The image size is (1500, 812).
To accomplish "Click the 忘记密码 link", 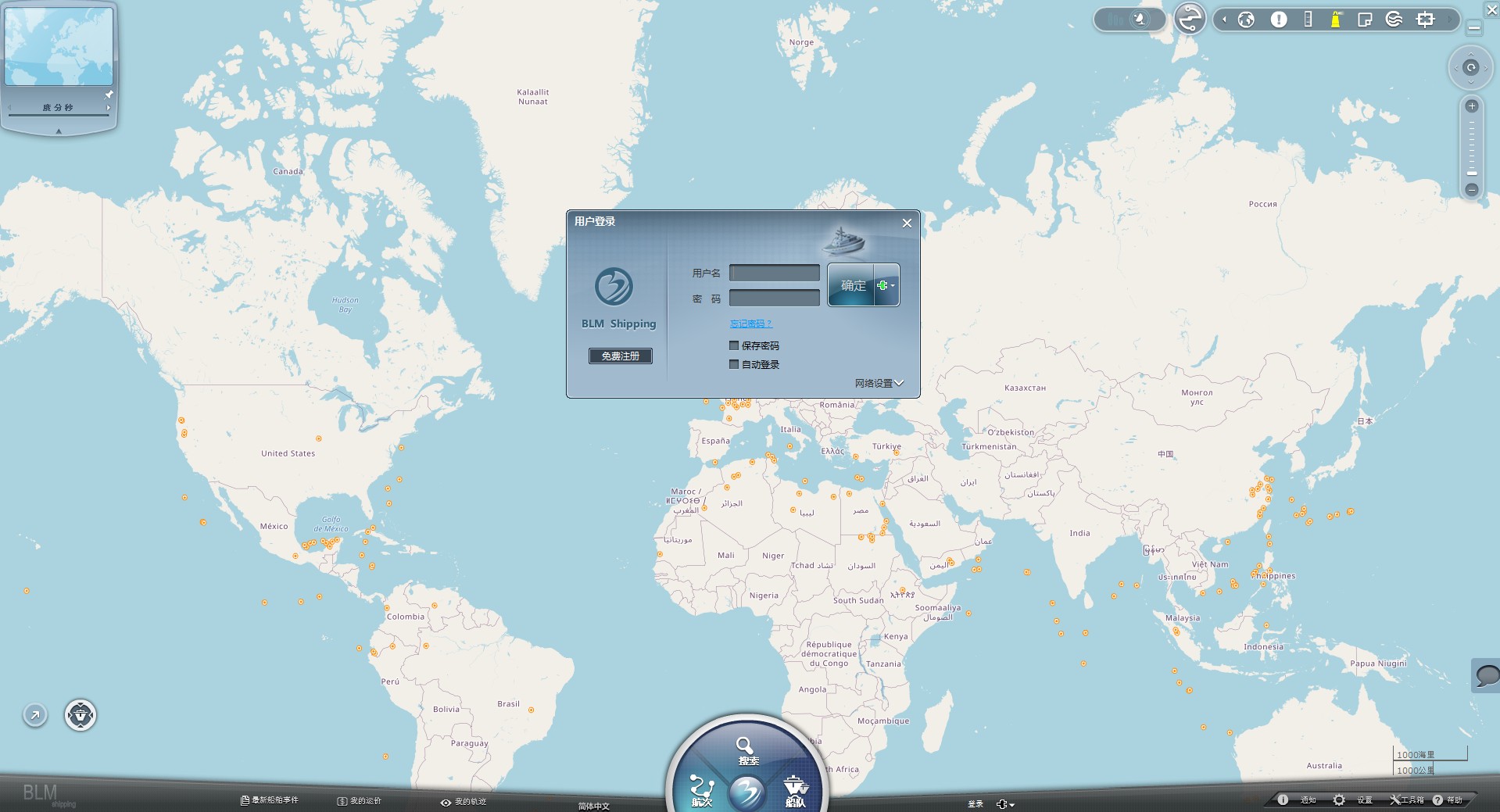I will pyautogui.click(x=750, y=324).
